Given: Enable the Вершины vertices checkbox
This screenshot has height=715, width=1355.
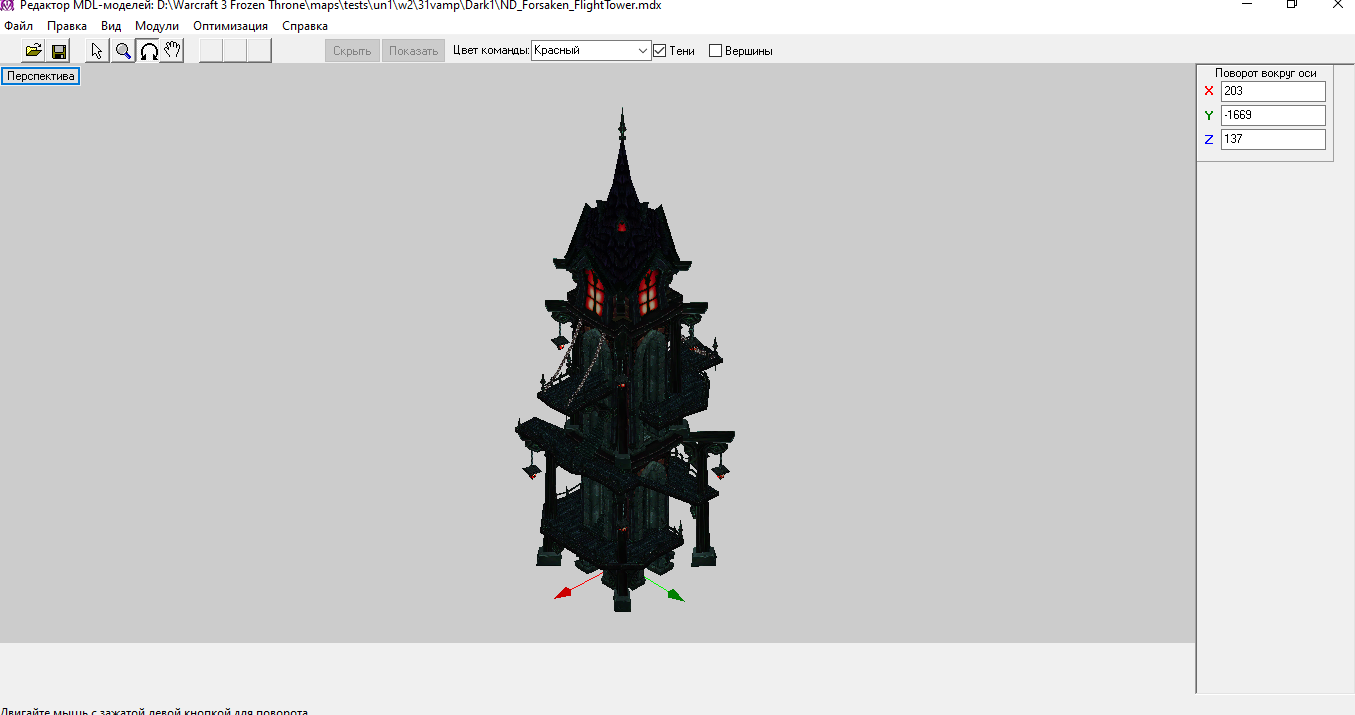Looking at the screenshot, I should click(x=715, y=51).
